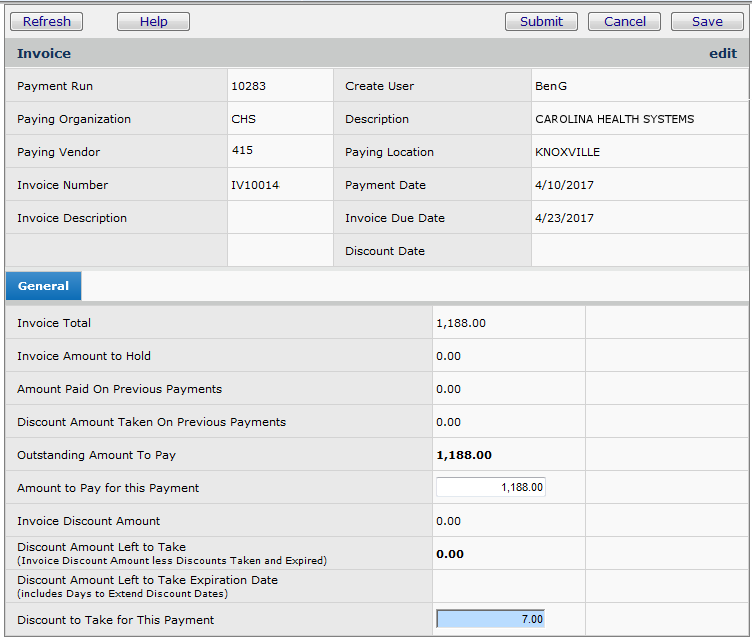The height and width of the screenshot is (642, 752).
Task: Click the CAROLINA HEALTH SYSTEMS description text
Action: (x=614, y=120)
